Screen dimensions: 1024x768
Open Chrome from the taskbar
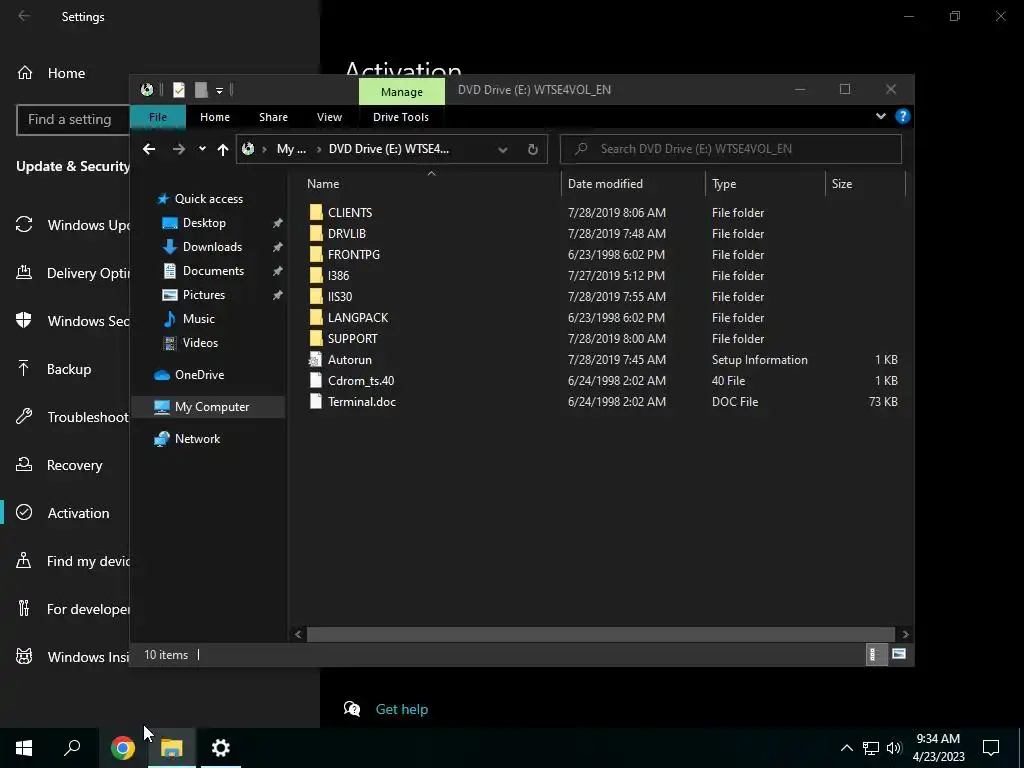(x=123, y=748)
